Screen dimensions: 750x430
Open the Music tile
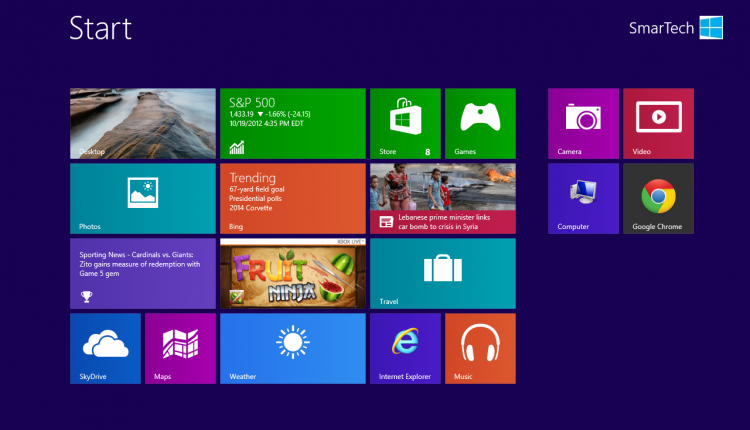pyautogui.click(x=480, y=349)
